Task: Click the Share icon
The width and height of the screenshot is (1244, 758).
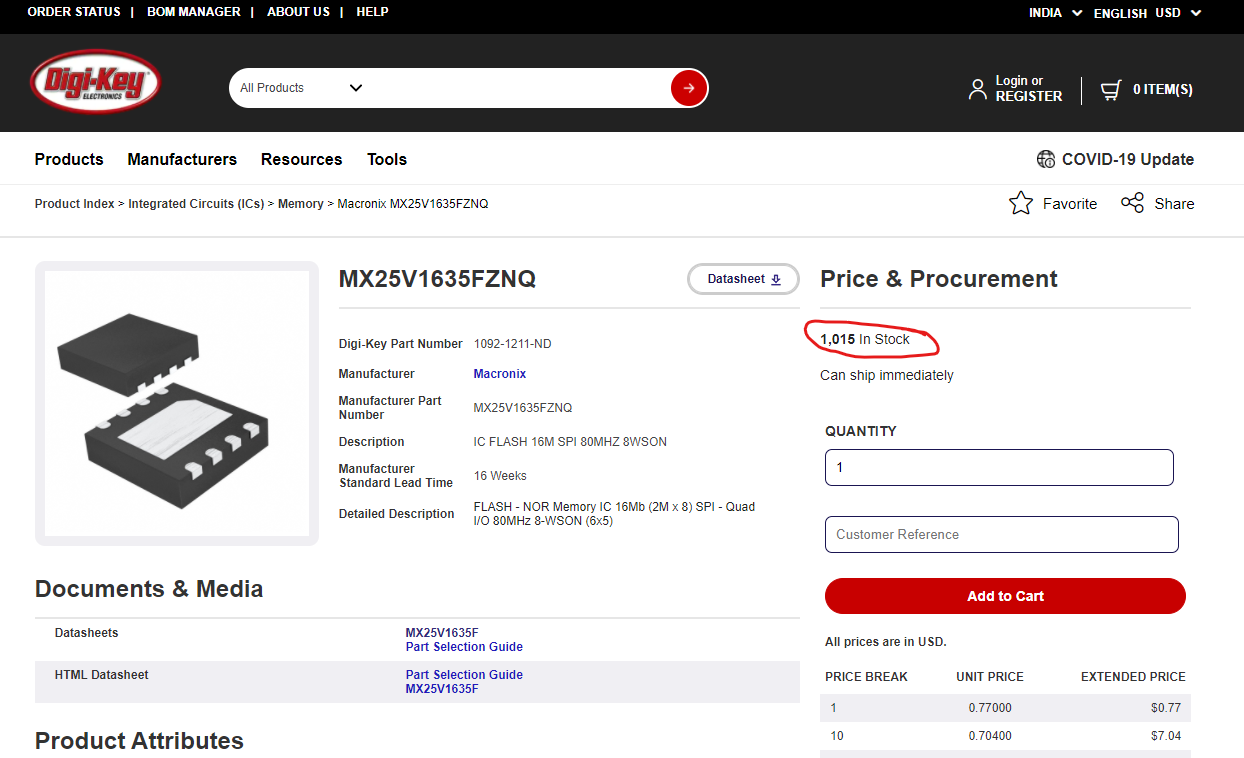Action: click(x=1132, y=203)
